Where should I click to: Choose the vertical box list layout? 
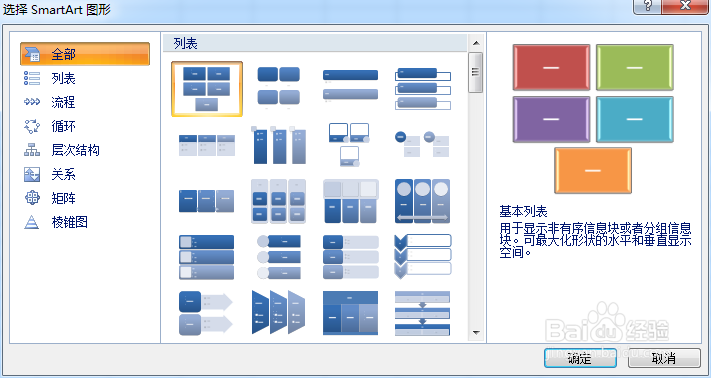(x=423, y=88)
